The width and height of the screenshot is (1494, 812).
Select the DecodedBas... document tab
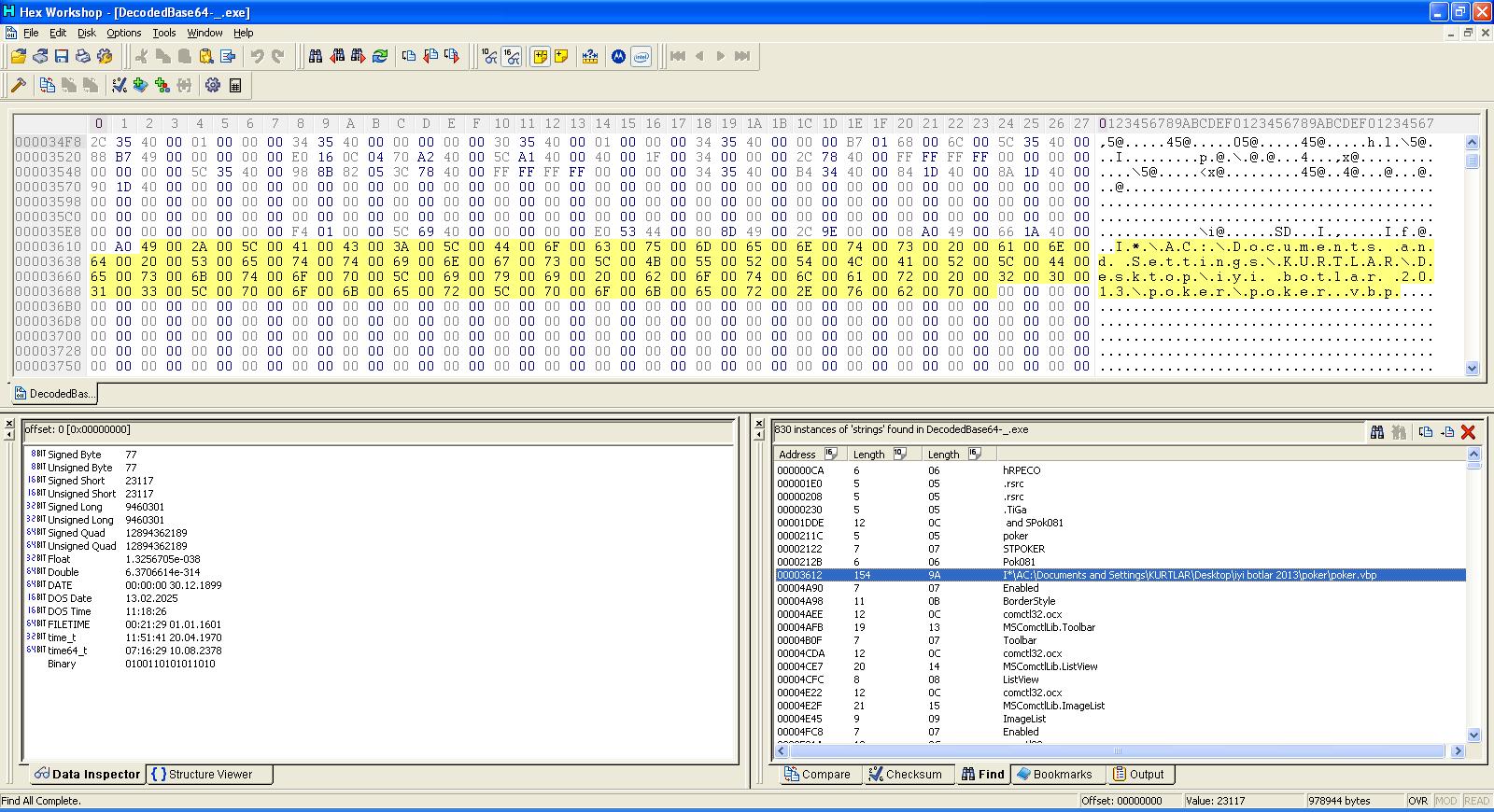54,393
